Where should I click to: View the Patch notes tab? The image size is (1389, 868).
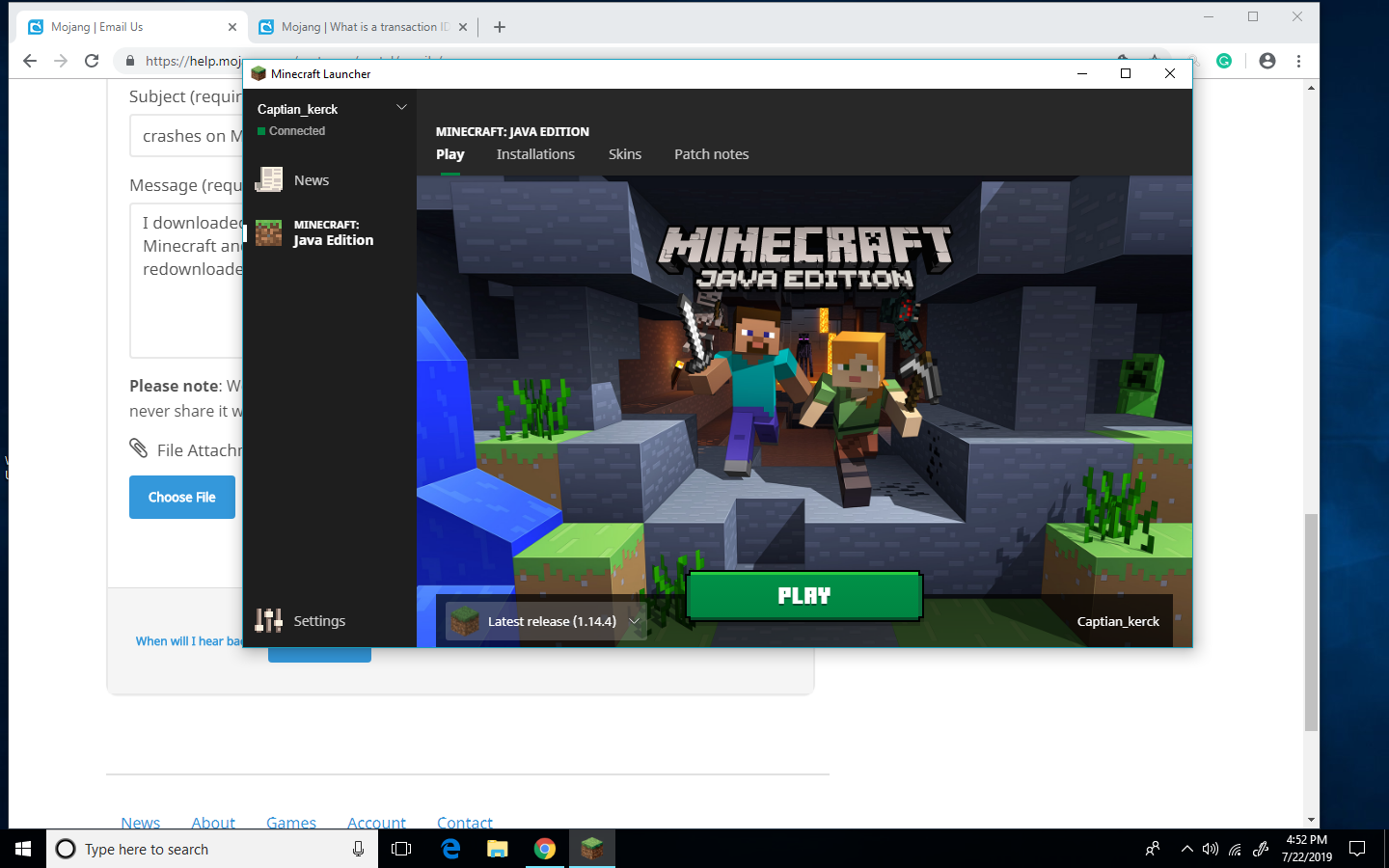tap(711, 154)
